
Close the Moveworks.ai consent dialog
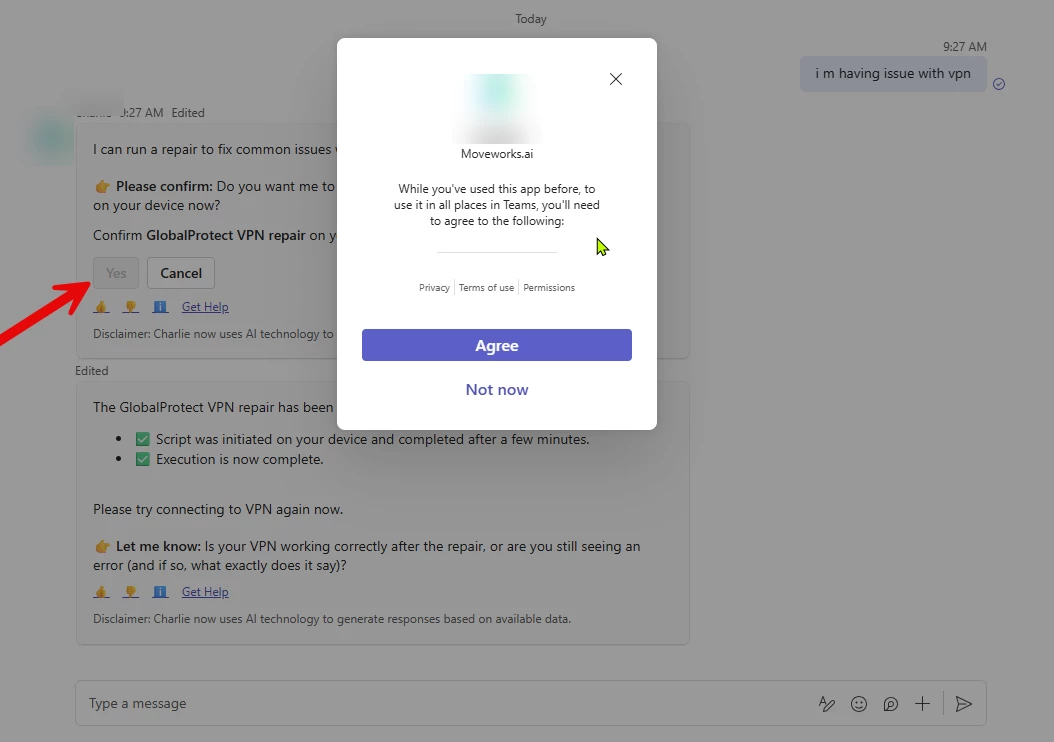click(x=616, y=79)
